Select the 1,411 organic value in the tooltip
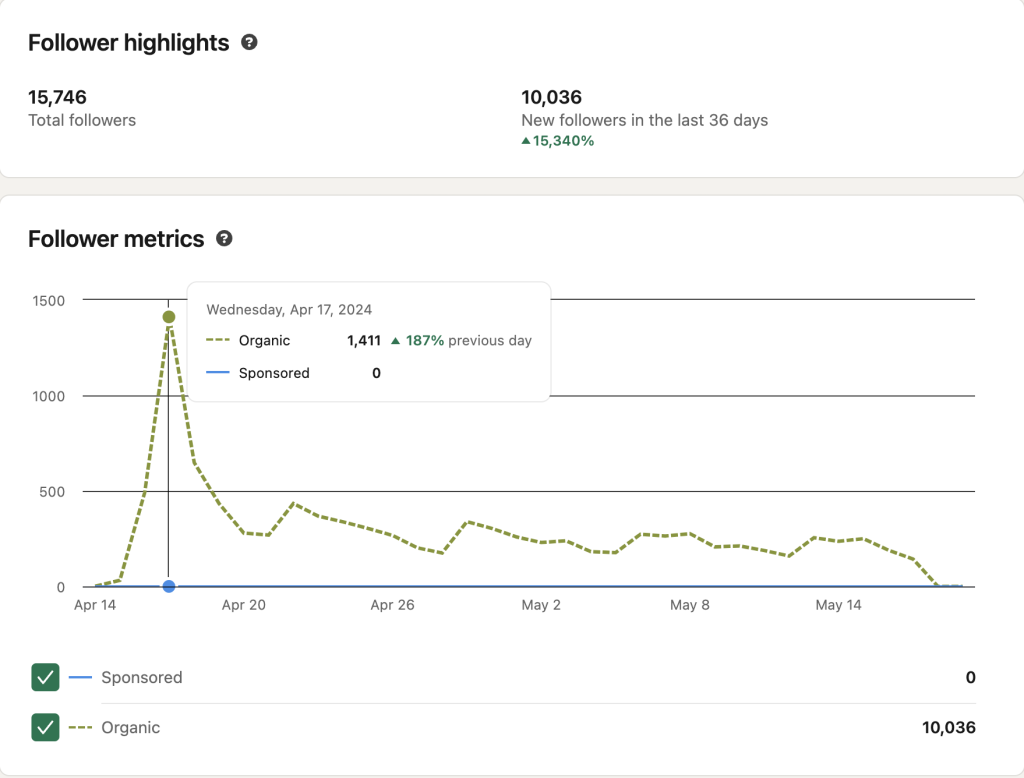Image resolution: width=1024 pixels, height=778 pixels. (364, 340)
